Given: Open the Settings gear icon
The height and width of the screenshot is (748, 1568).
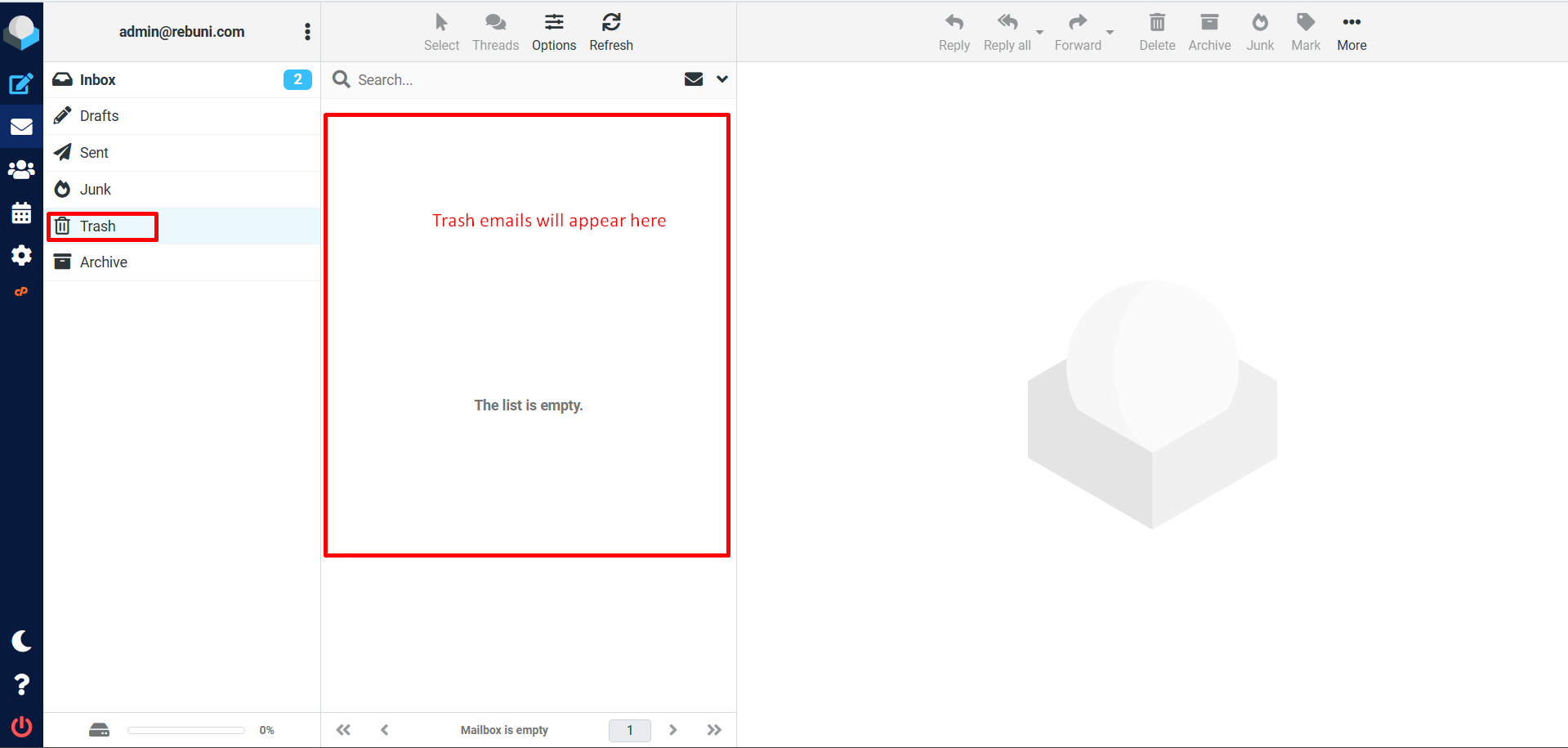Looking at the screenshot, I should click(21, 256).
